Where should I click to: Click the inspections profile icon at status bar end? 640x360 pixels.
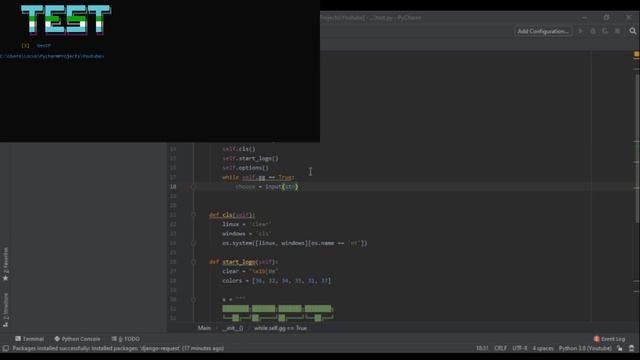point(631,348)
